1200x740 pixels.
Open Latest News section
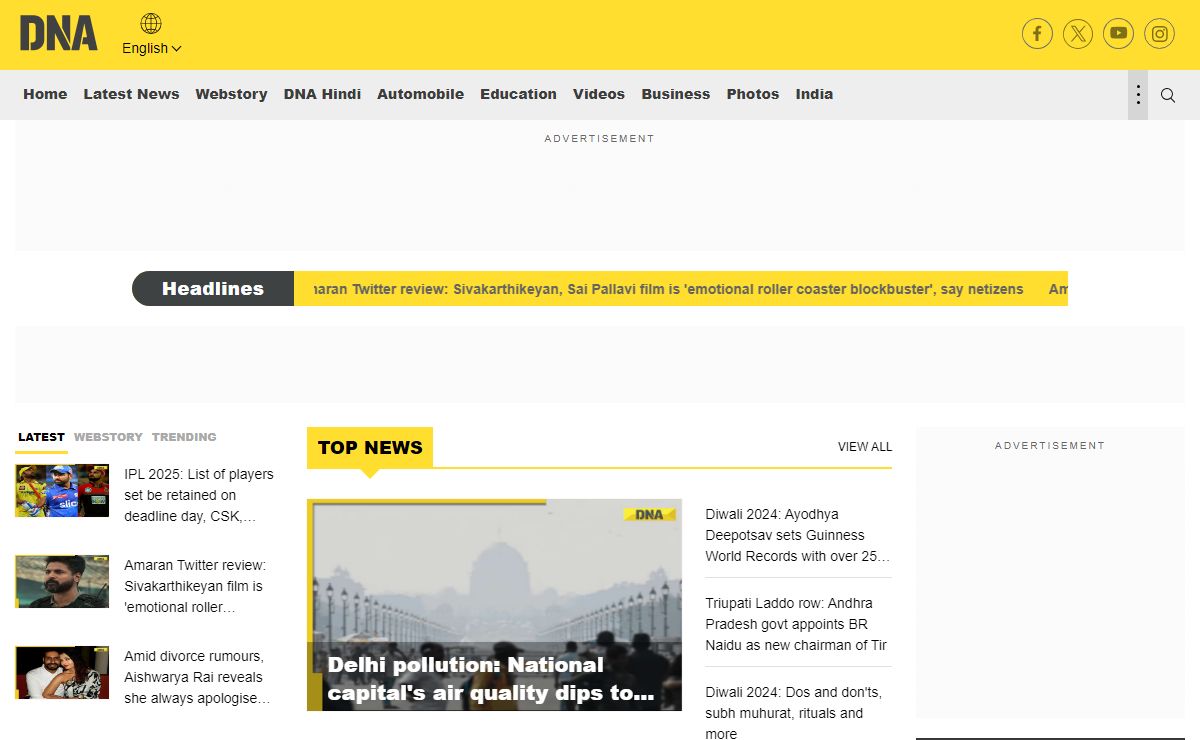click(131, 94)
